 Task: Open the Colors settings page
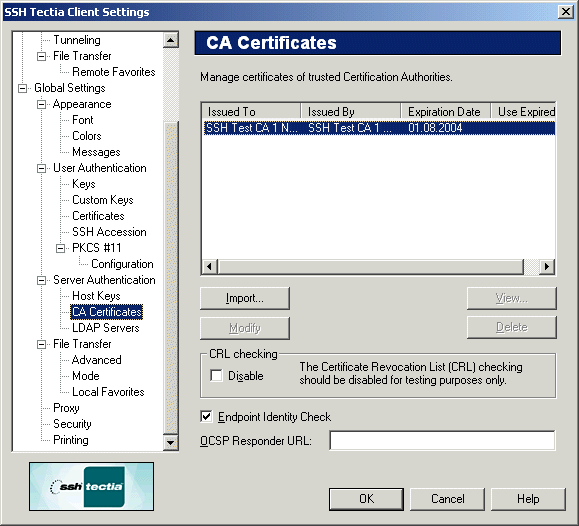pos(87,136)
